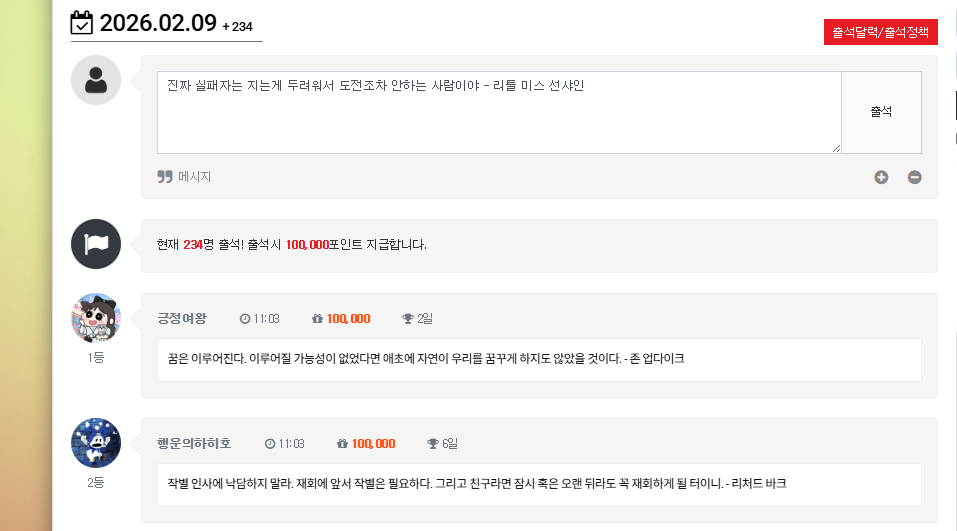Click the 2026.02.09 date heading
The width and height of the screenshot is (957, 531).
click(x=158, y=23)
